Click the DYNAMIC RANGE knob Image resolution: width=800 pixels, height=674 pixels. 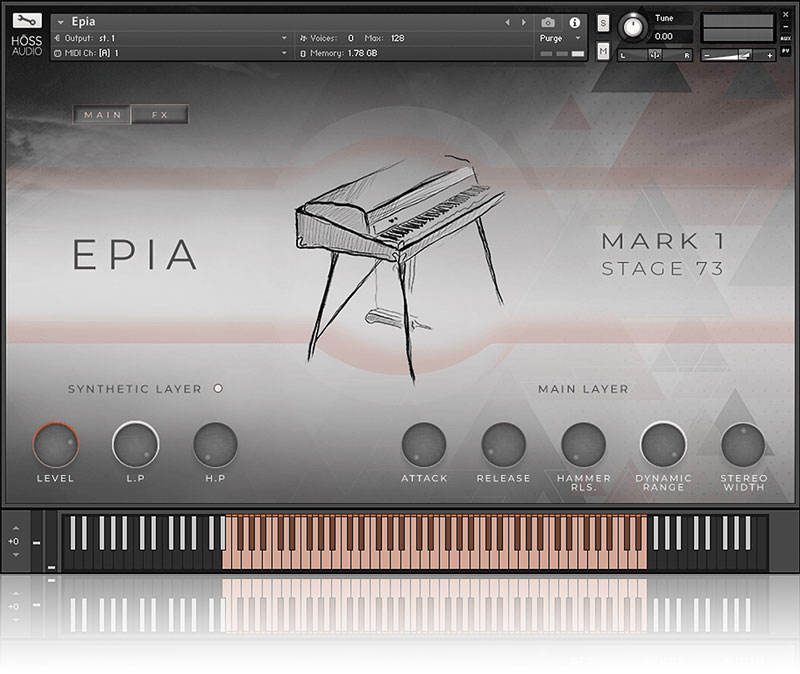[663, 445]
